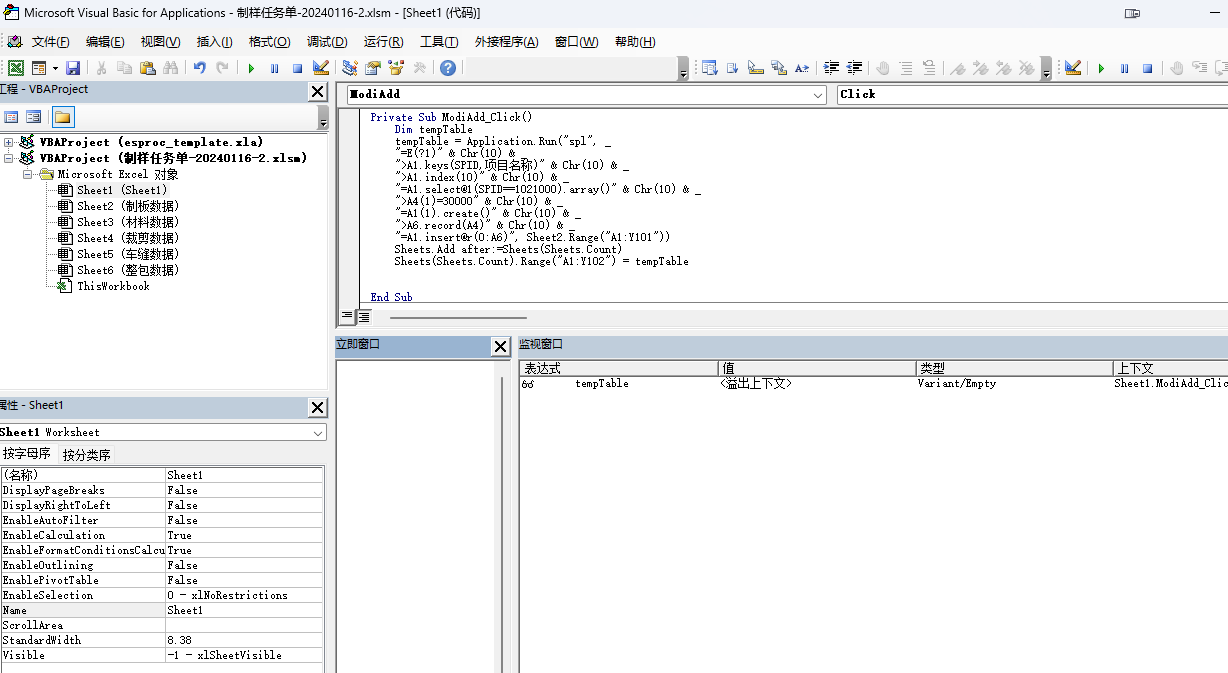Image resolution: width=1228 pixels, height=673 pixels.
Task: Open the Object Browser icon
Action: (396, 68)
